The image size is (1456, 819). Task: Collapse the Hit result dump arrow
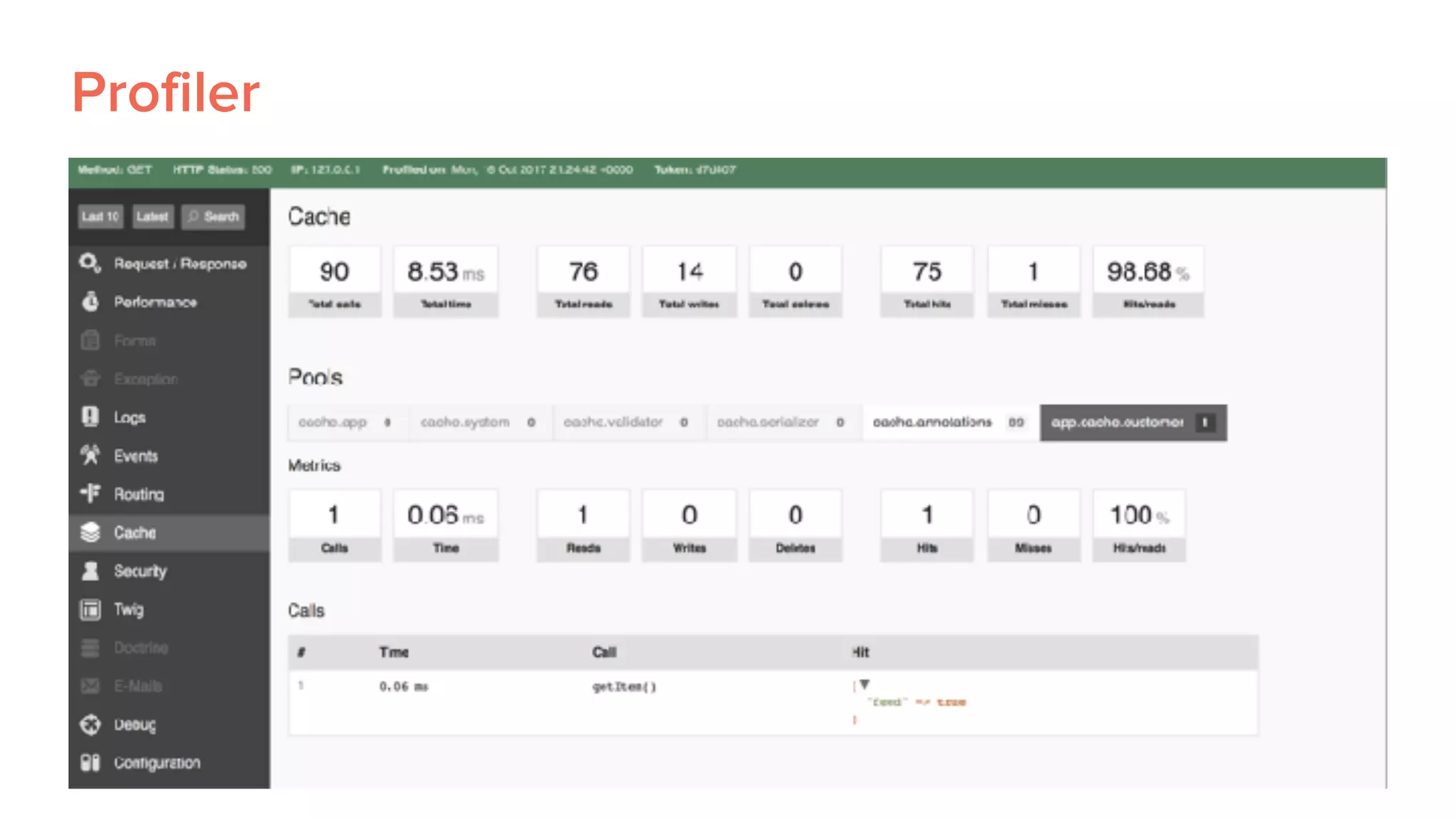pos(864,684)
